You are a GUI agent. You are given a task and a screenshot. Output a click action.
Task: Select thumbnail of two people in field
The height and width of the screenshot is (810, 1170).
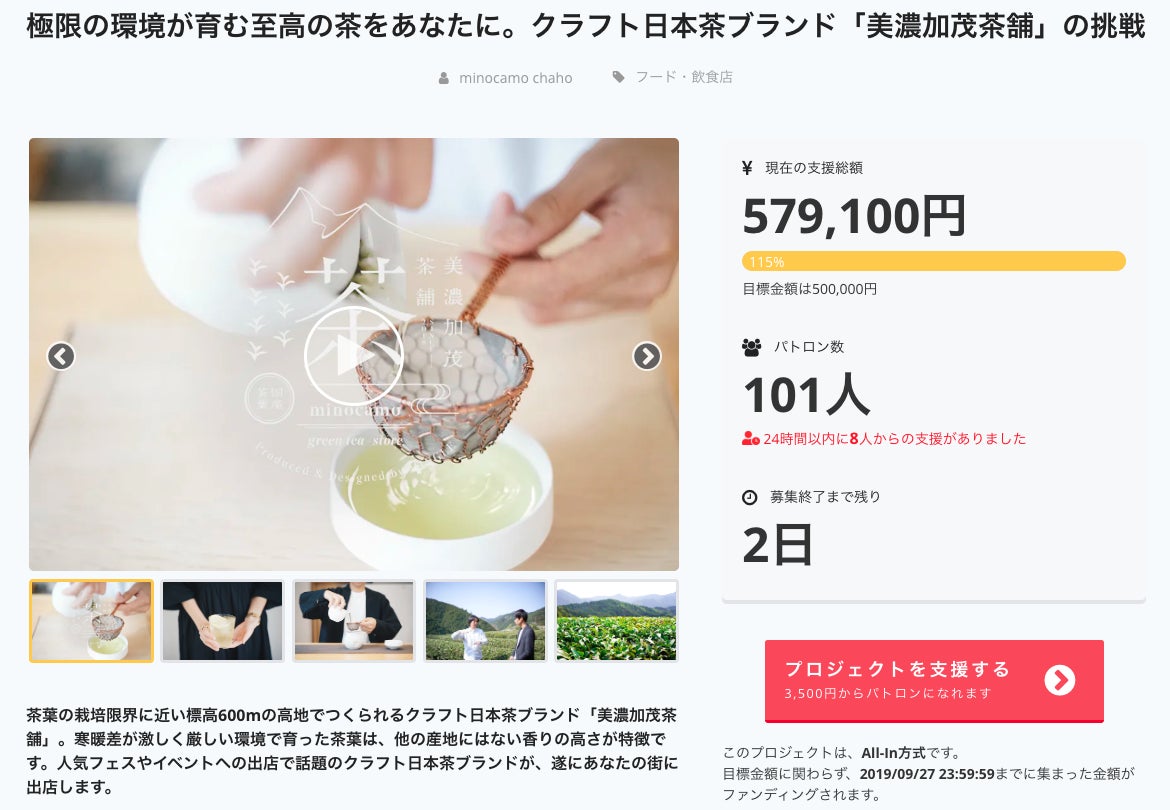pos(485,621)
